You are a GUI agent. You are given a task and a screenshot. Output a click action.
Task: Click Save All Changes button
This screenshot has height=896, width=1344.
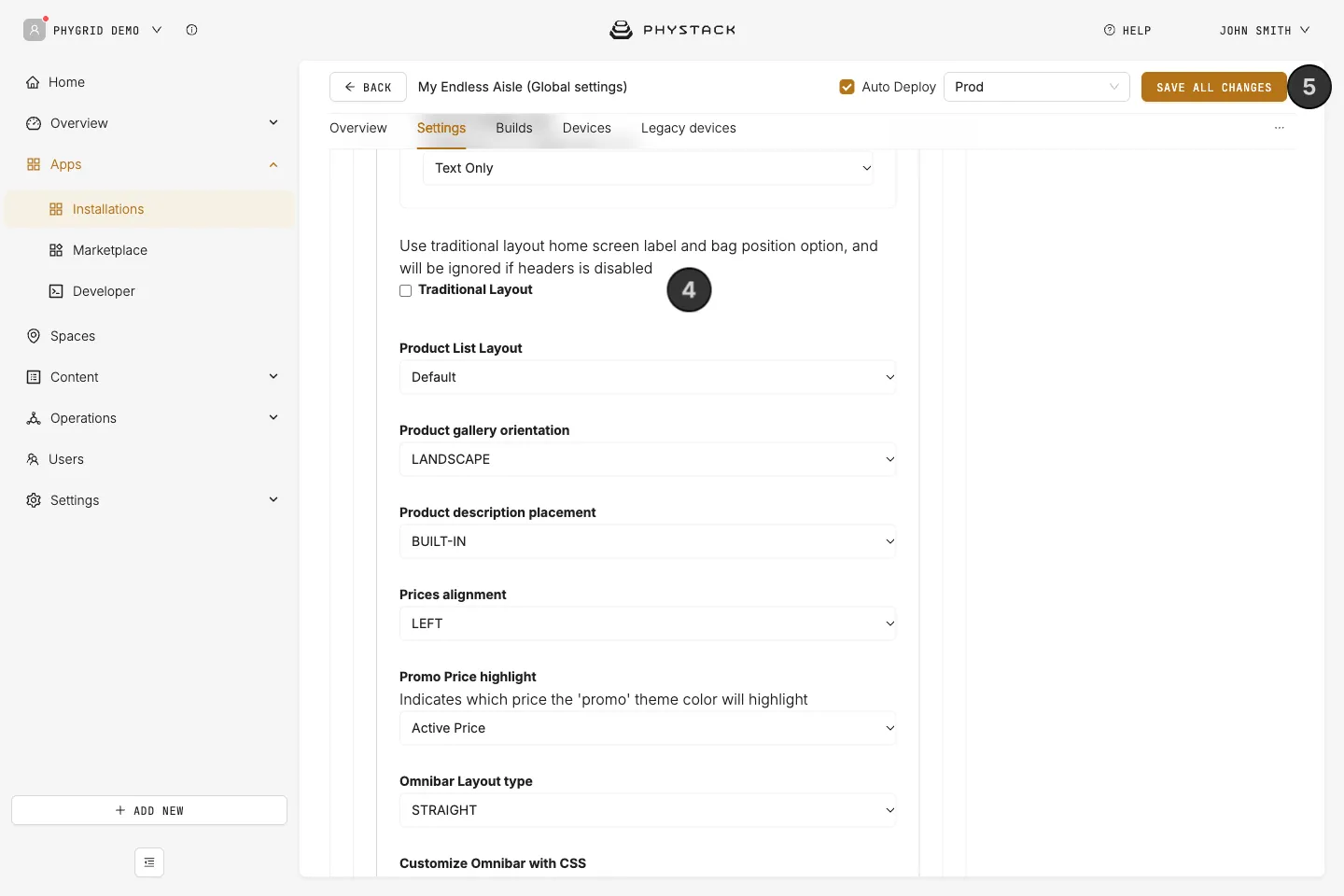point(1214,87)
